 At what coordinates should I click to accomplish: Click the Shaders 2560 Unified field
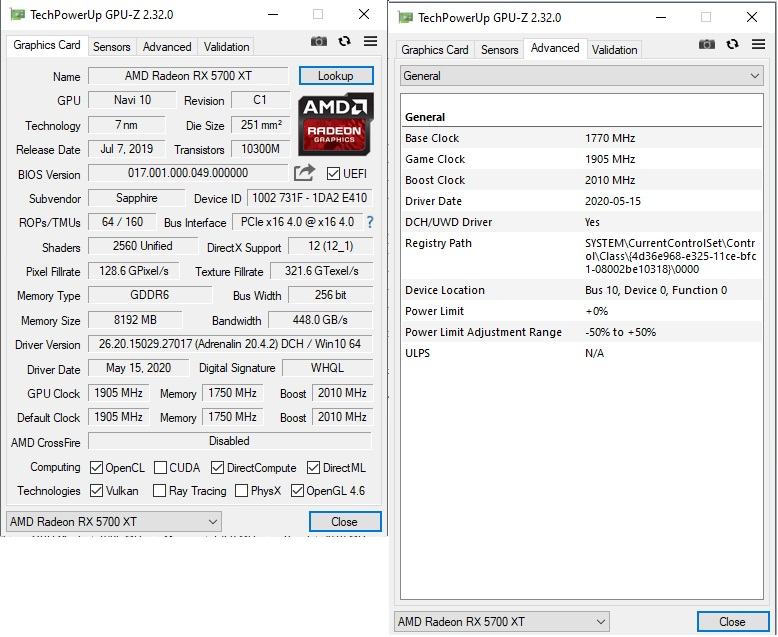(x=143, y=246)
